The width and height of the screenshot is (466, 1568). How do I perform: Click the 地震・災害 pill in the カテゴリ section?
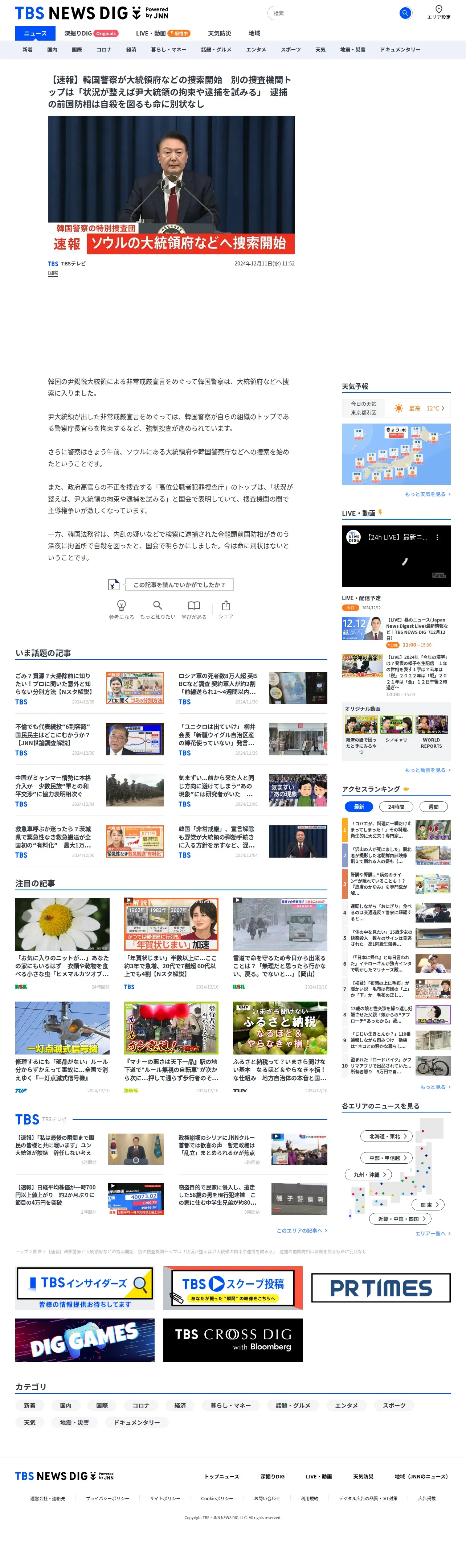(74, 1422)
